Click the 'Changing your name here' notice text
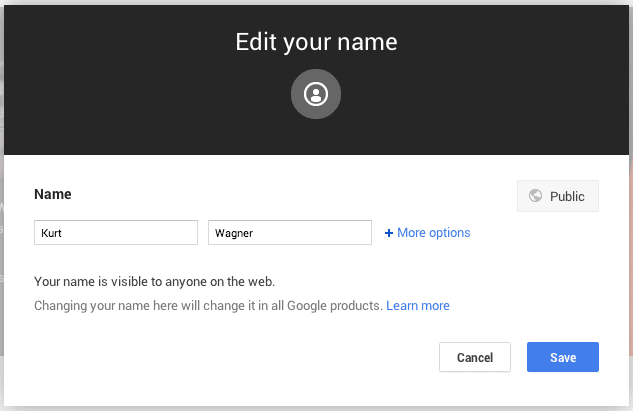This screenshot has width=633, height=411. coord(208,306)
